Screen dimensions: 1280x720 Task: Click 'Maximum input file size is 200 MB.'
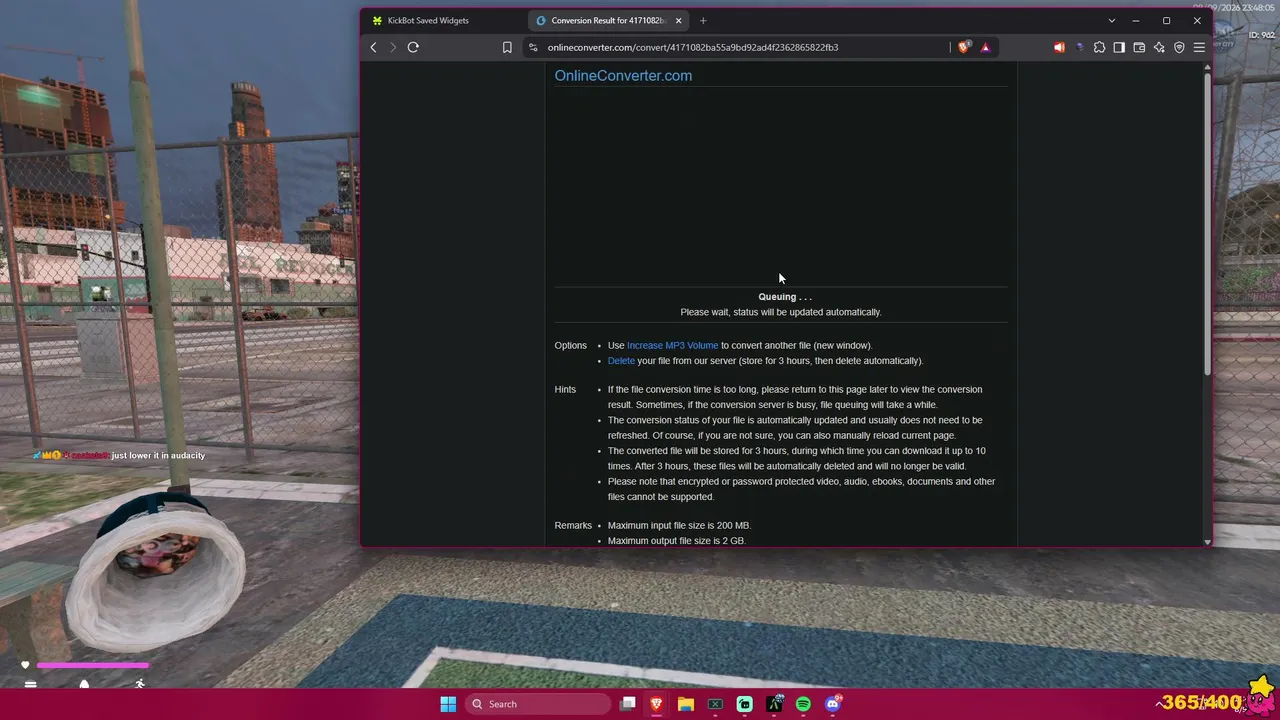[x=679, y=525]
